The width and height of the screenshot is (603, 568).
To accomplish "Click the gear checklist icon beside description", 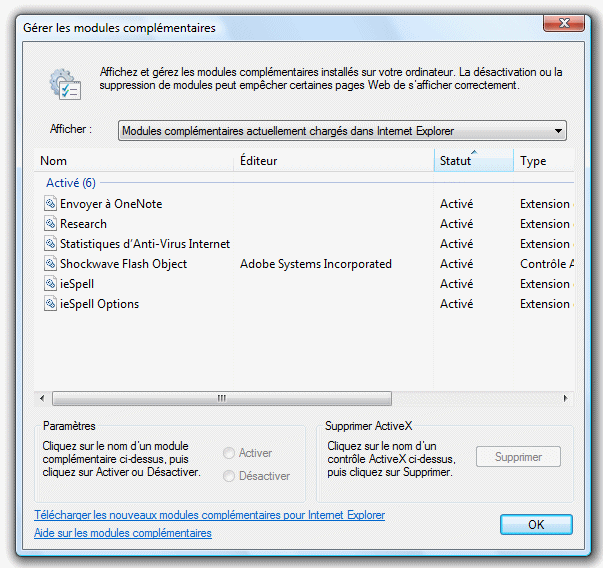I will point(65,85).
